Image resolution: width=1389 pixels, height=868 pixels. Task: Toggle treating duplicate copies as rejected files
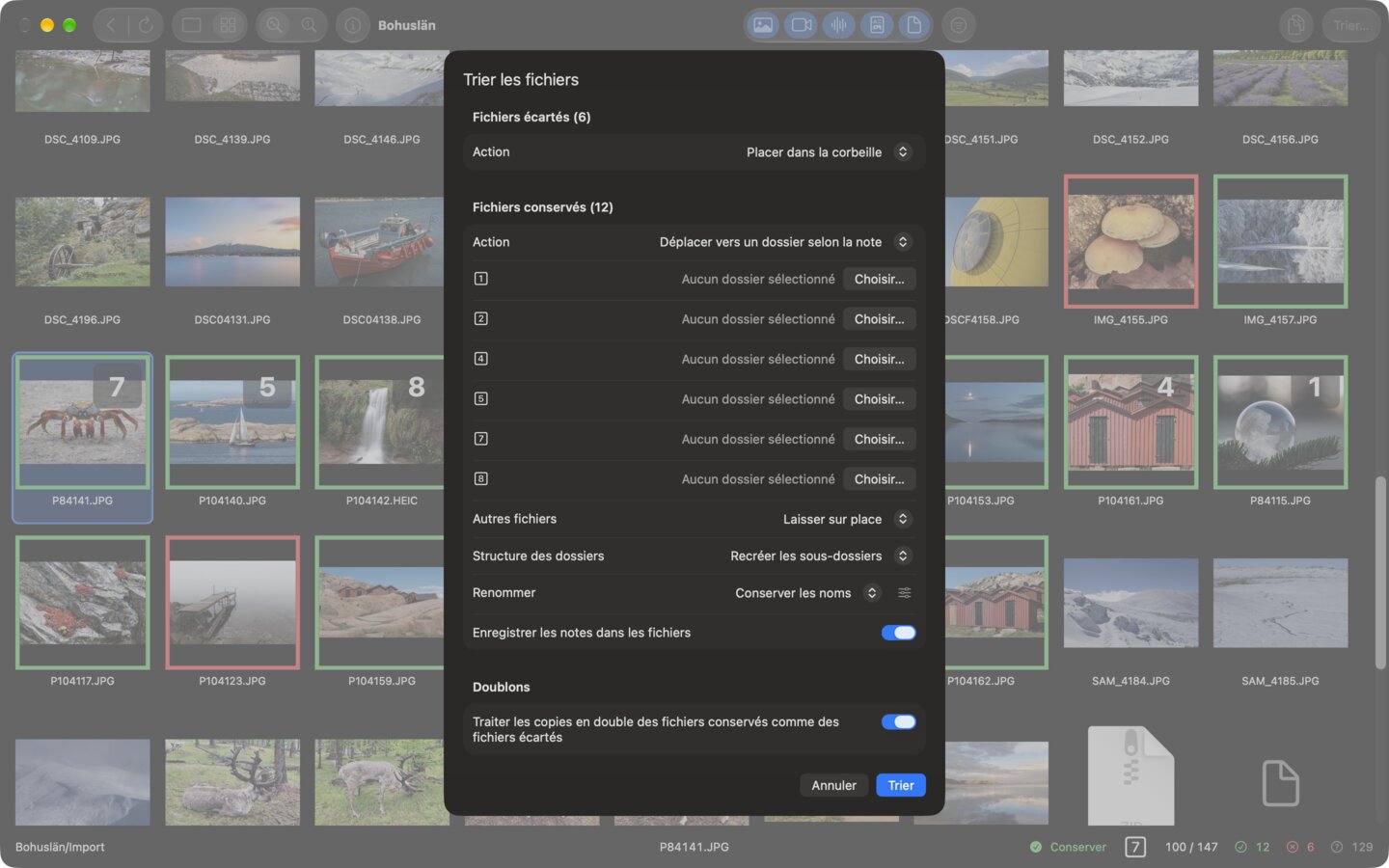pyautogui.click(x=899, y=721)
